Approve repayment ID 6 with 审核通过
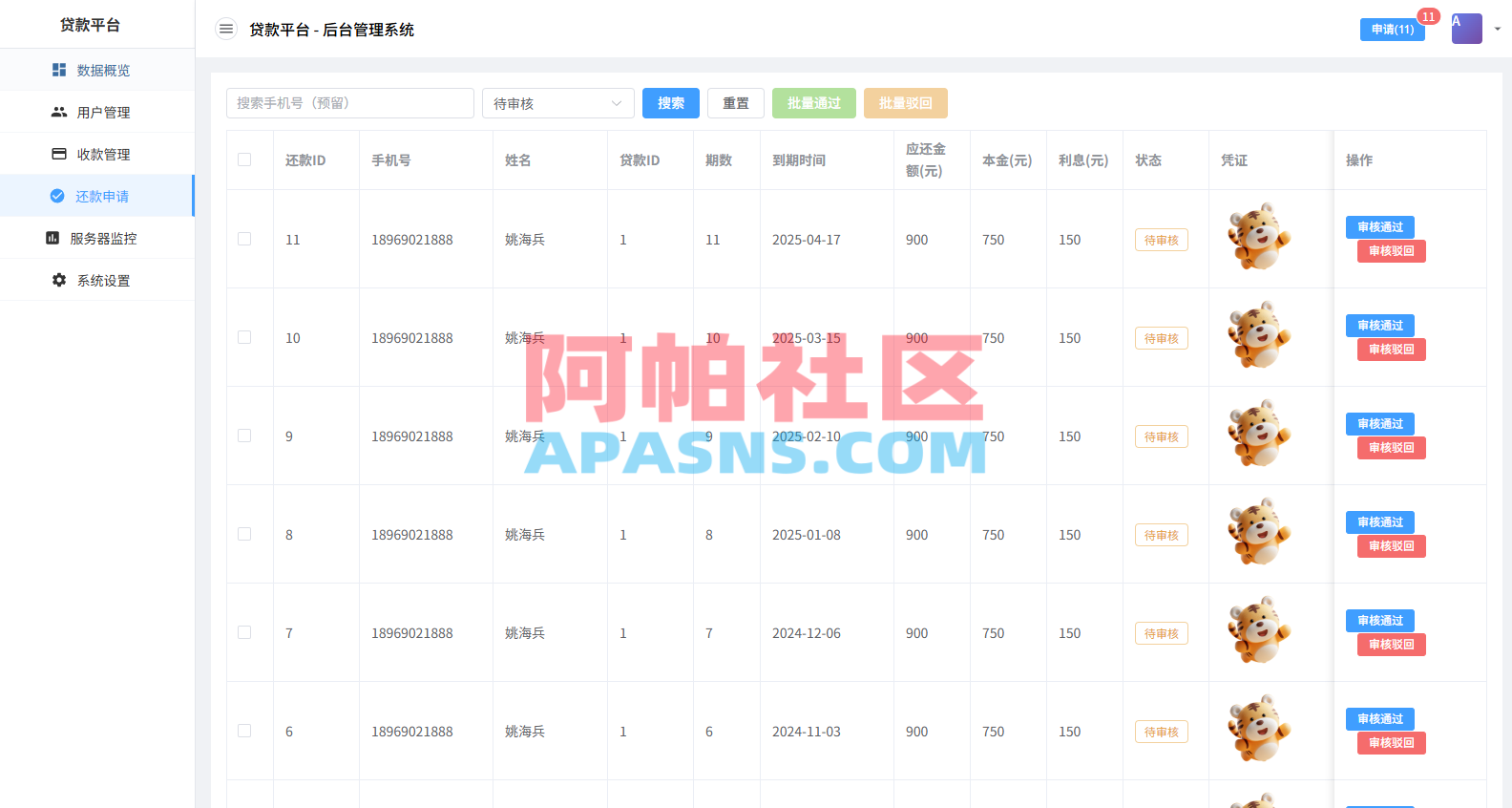This screenshot has width=1512, height=808. click(1380, 719)
